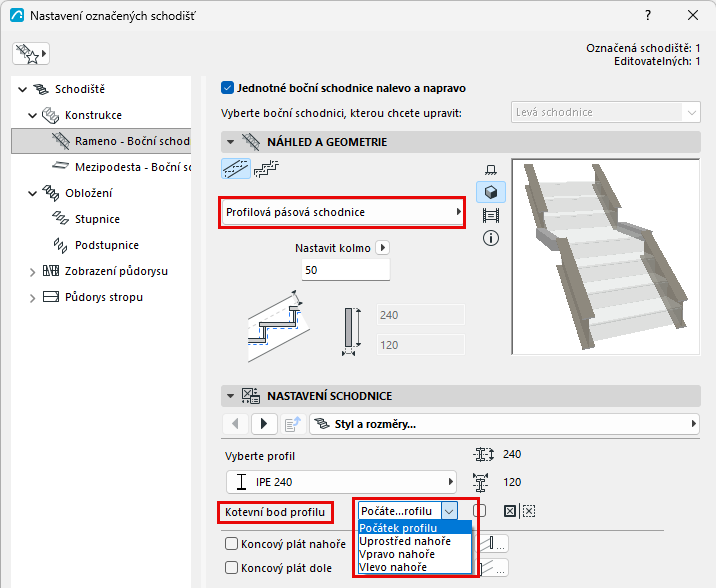Select solid crossed-box mirror icon
Viewport: 716px width, 588px height.
pos(510,511)
